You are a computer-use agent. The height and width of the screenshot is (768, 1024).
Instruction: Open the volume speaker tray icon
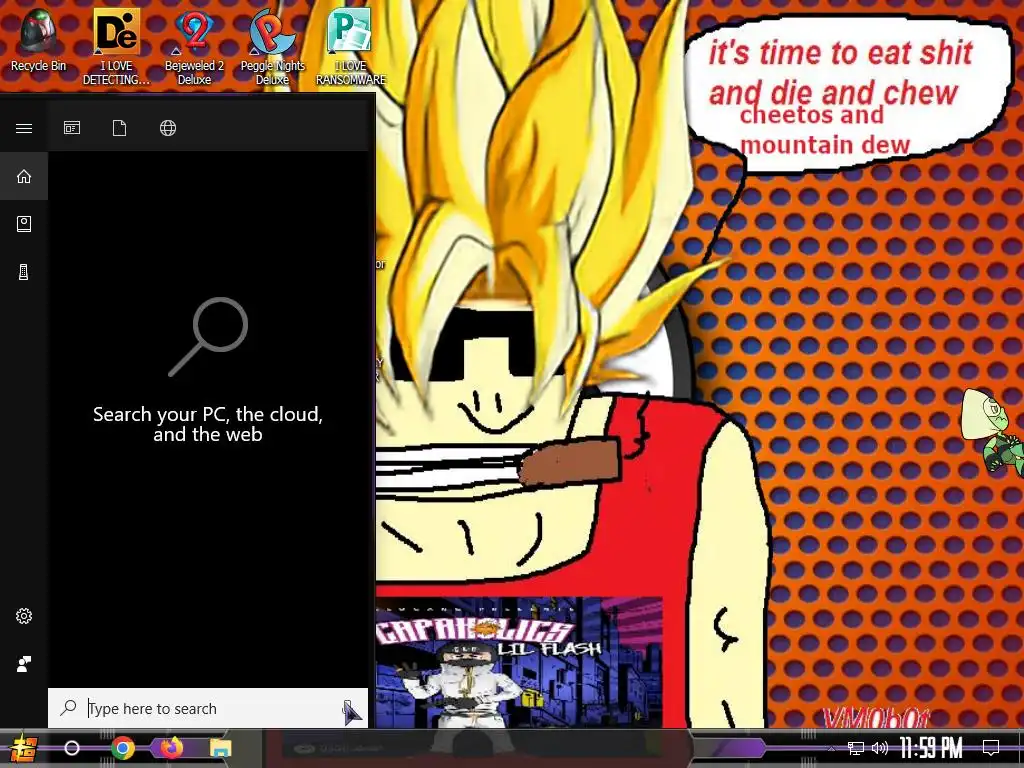coord(880,748)
